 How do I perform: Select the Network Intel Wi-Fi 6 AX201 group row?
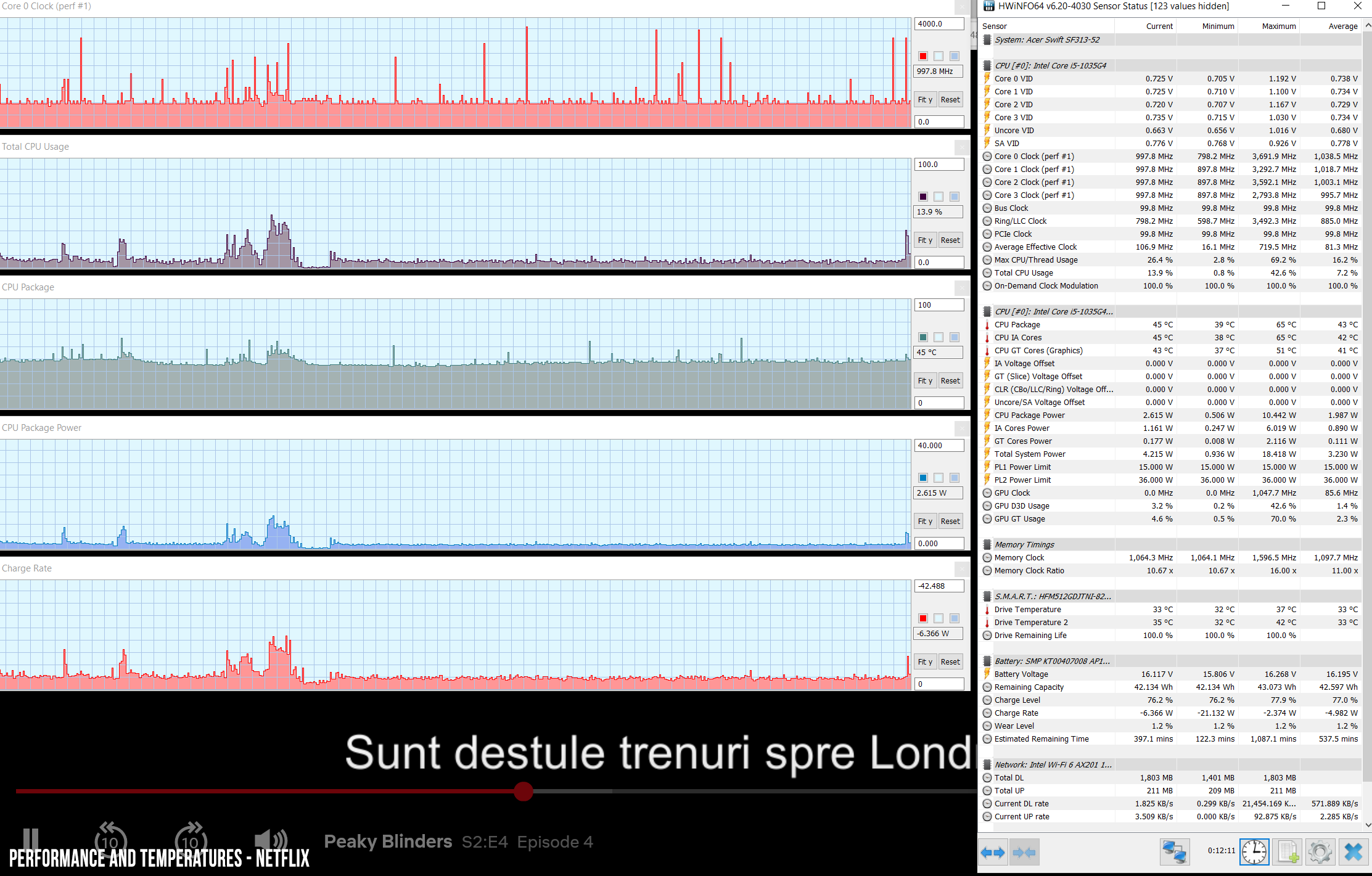click(1170, 765)
